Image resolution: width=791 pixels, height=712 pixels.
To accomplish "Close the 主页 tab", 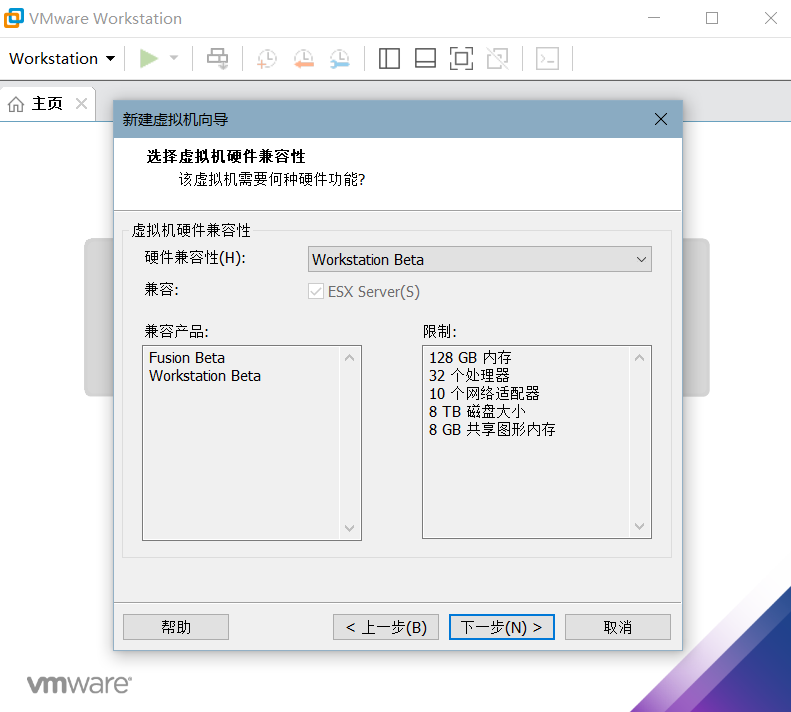I will coord(81,104).
